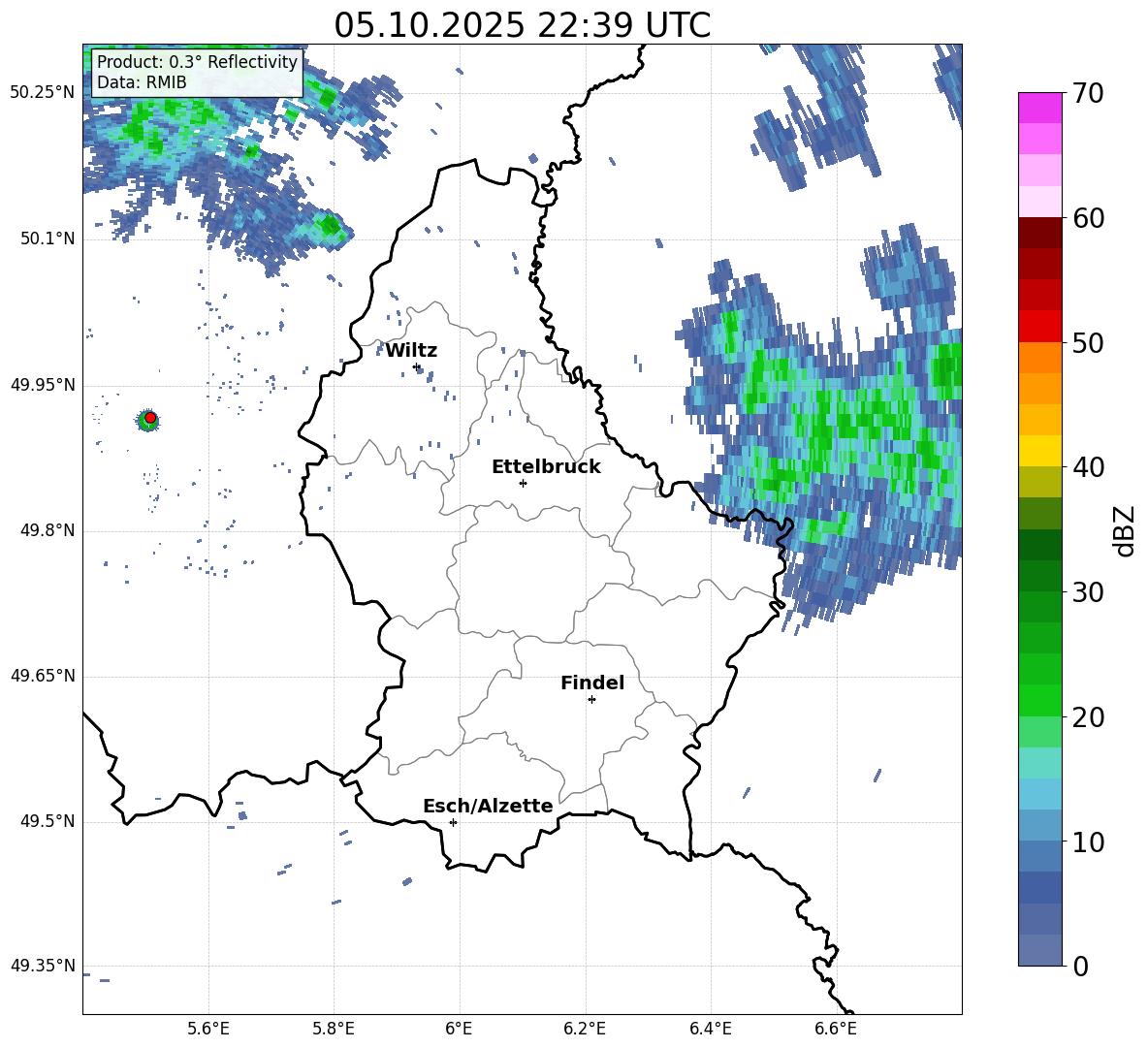Click the "Product: 0.3° Reflectivity" label
Image resolution: width=1148 pixels, height=1048 pixels.
click(197, 62)
